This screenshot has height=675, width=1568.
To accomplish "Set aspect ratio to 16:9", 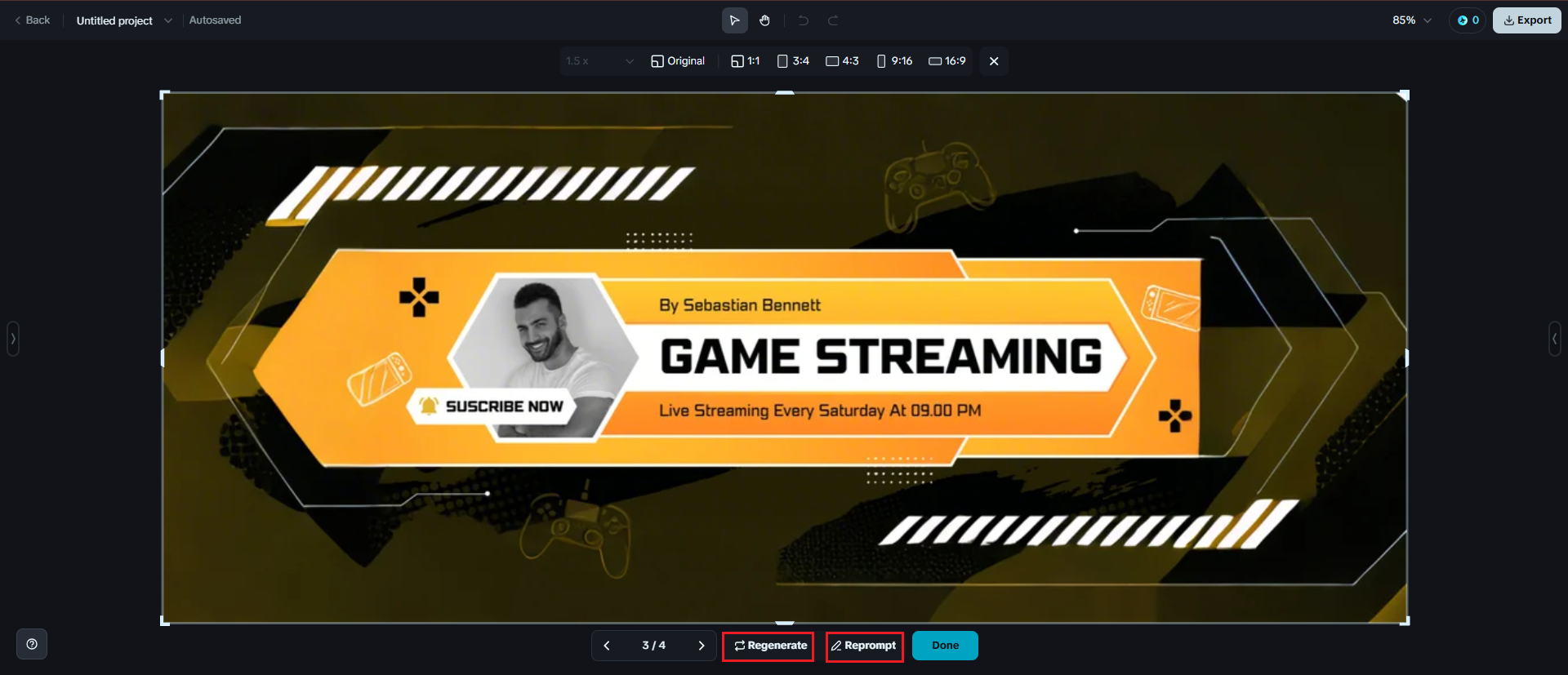I will click(947, 61).
